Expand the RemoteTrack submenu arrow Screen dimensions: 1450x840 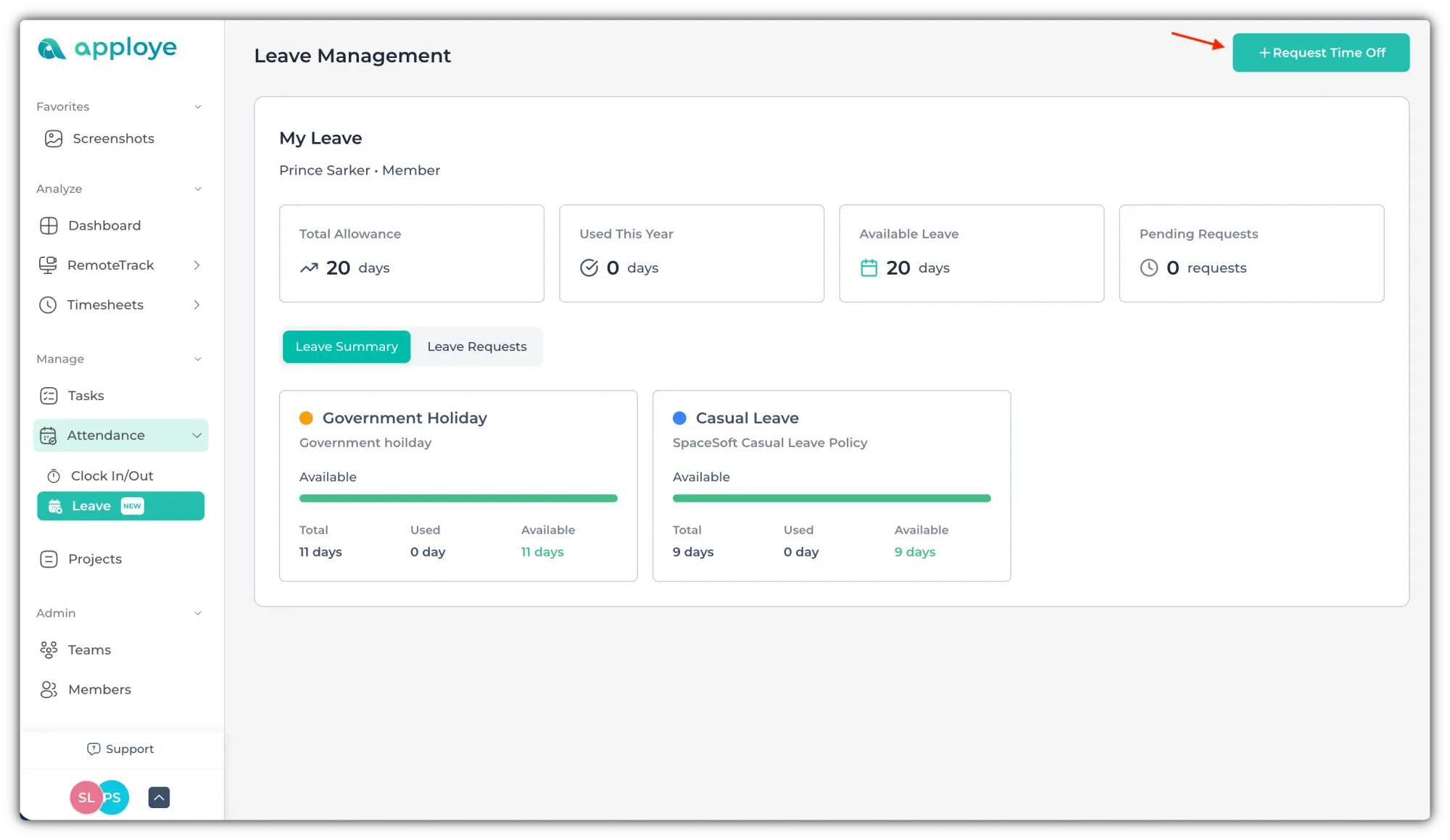(x=196, y=265)
